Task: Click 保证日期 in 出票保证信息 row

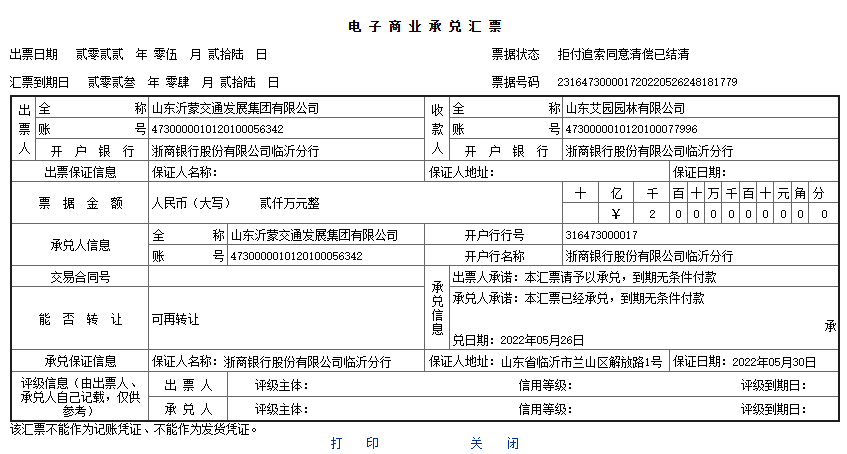Action: 699,172
